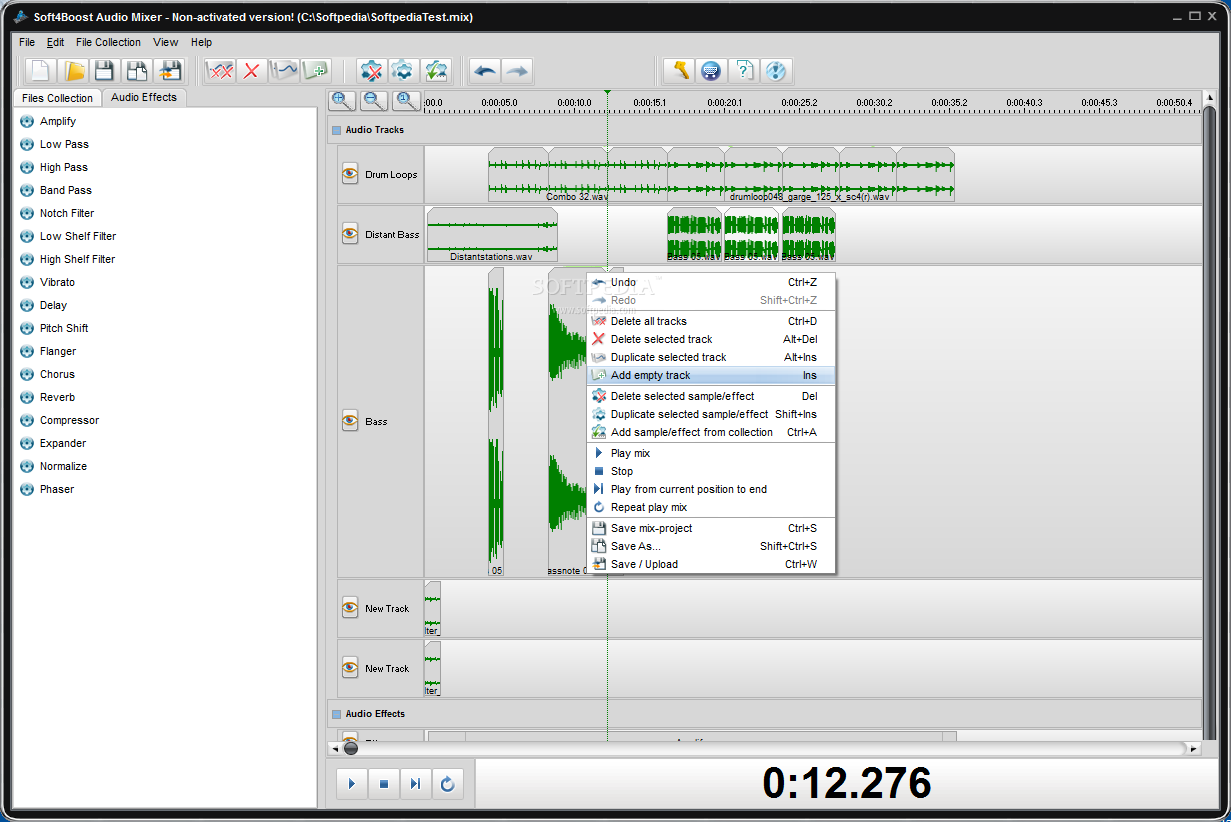Click play-from-position button in transport bar
Screen dimensions: 1231x822
[415, 784]
